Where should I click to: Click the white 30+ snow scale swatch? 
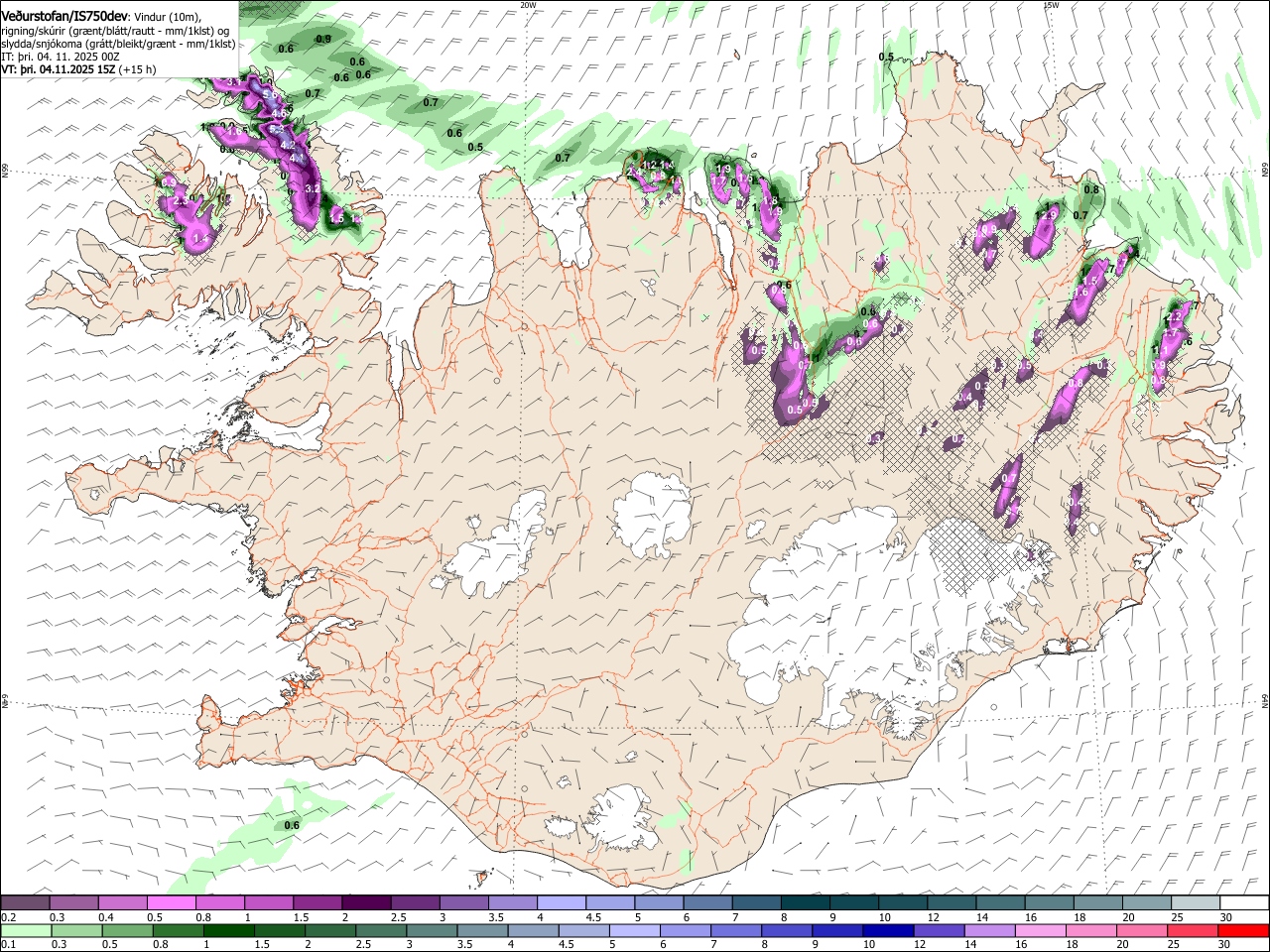click(1245, 902)
